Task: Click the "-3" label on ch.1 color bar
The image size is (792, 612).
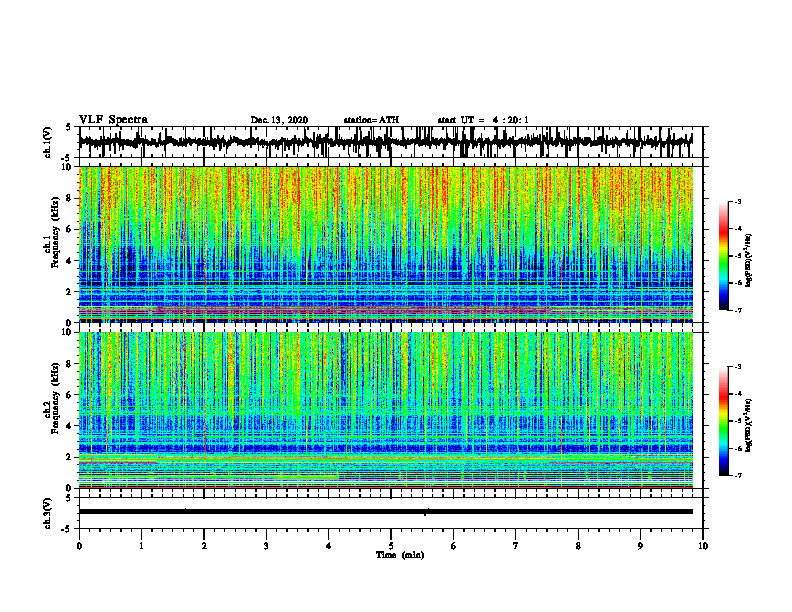Action: 738,201
